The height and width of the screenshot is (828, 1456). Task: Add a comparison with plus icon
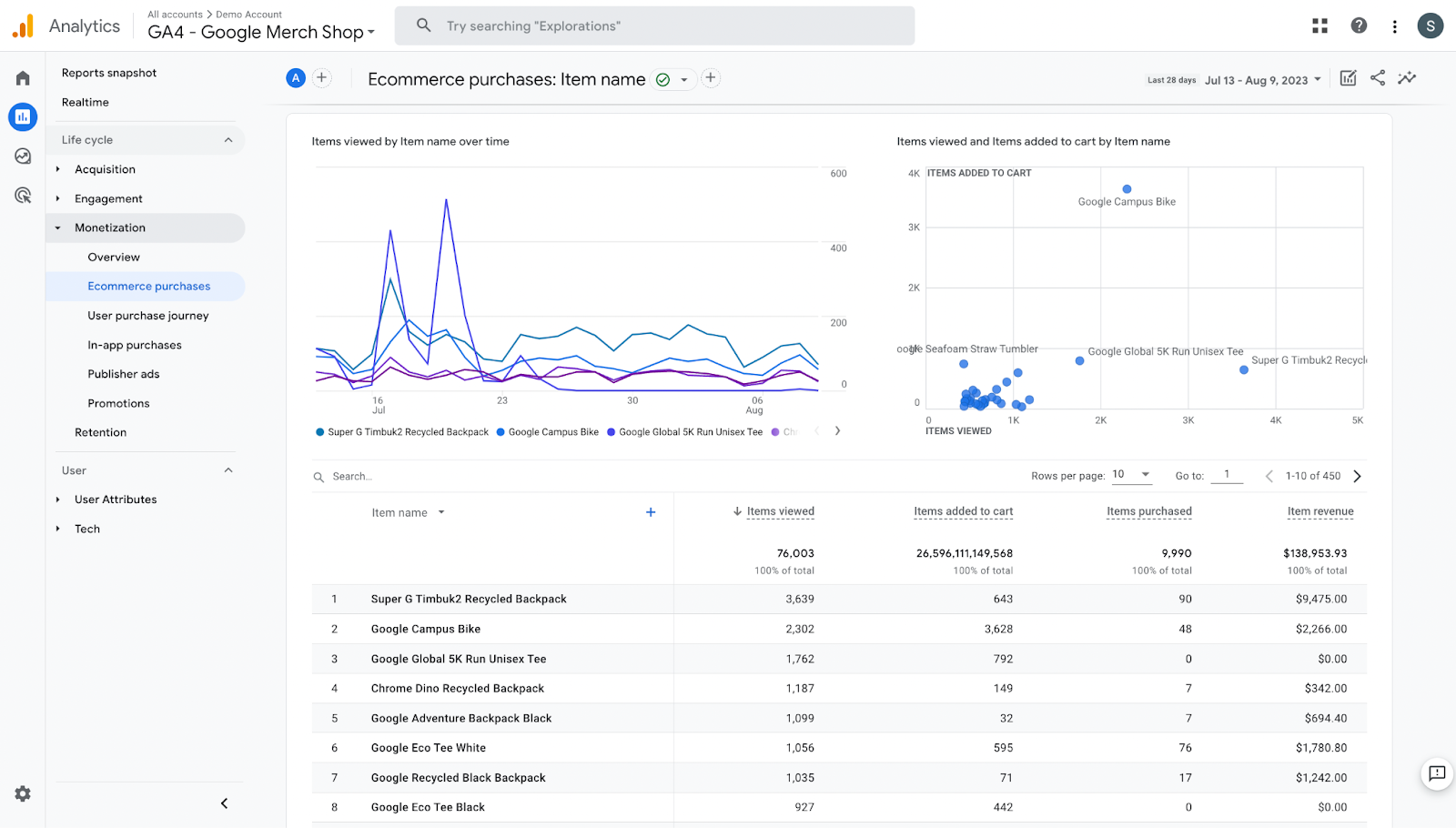point(321,78)
